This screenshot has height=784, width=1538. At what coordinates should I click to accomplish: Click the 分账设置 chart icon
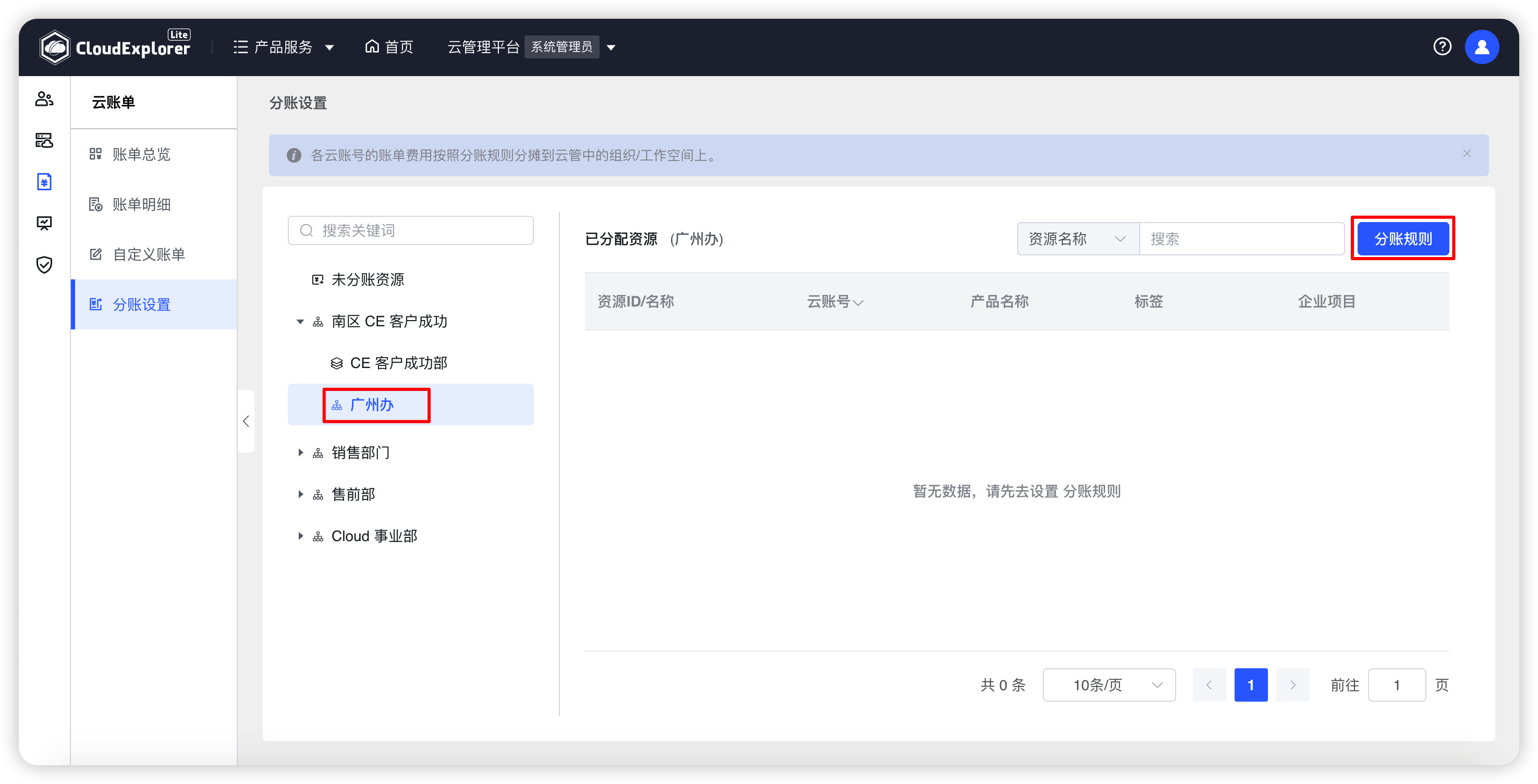pos(95,304)
